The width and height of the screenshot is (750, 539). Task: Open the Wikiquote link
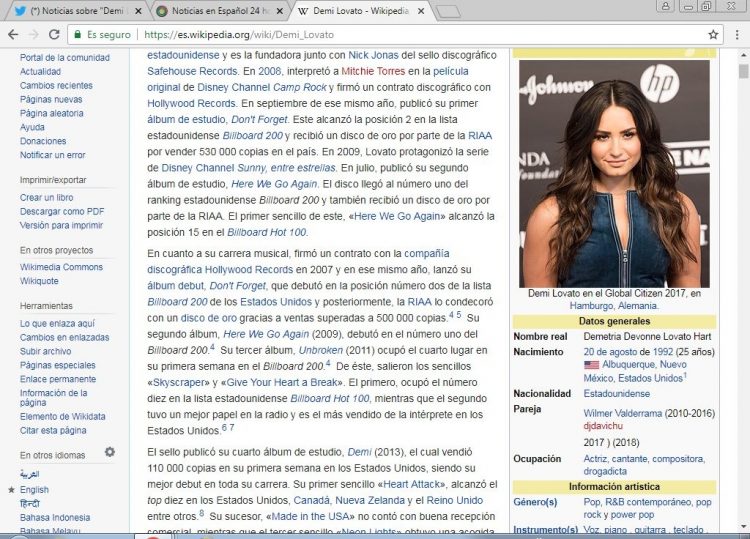coord(39,281)
